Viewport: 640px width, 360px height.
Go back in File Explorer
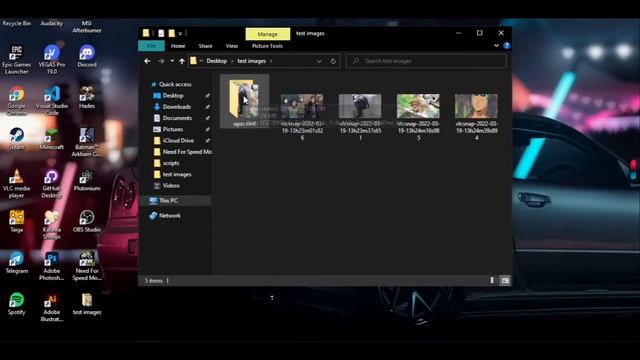(147, 61)
